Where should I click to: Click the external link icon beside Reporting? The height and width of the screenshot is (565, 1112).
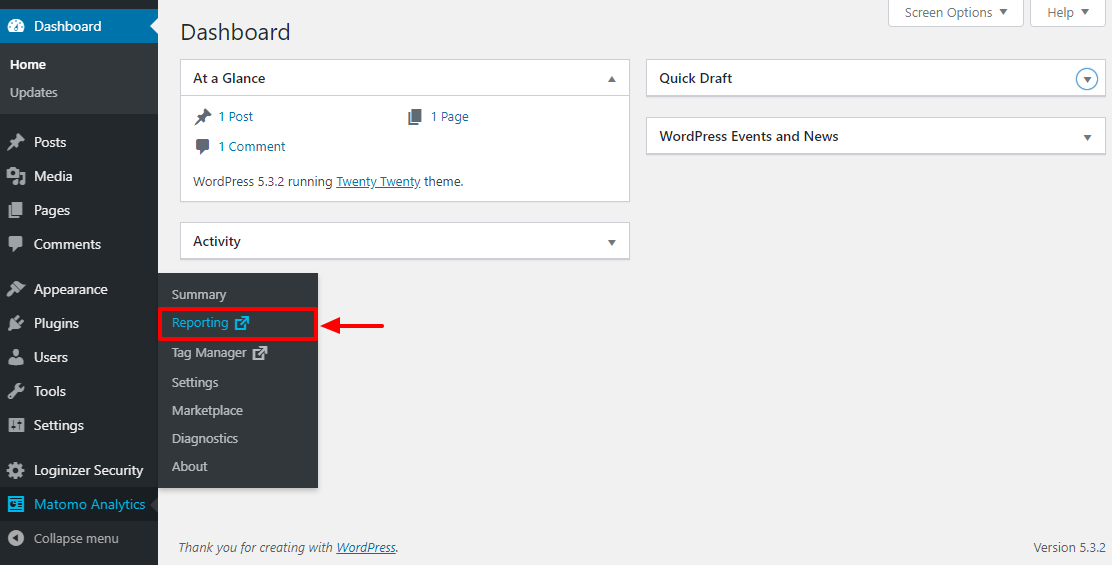click(242, 323)
